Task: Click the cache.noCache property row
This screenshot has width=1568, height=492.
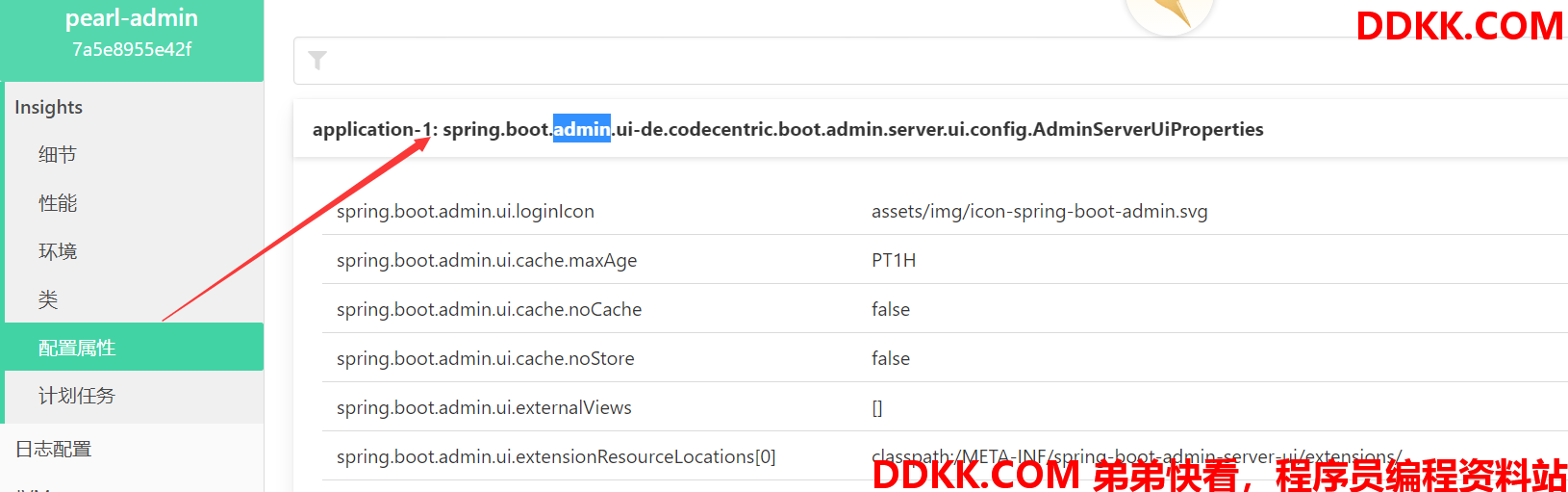Action: [945, 309]
